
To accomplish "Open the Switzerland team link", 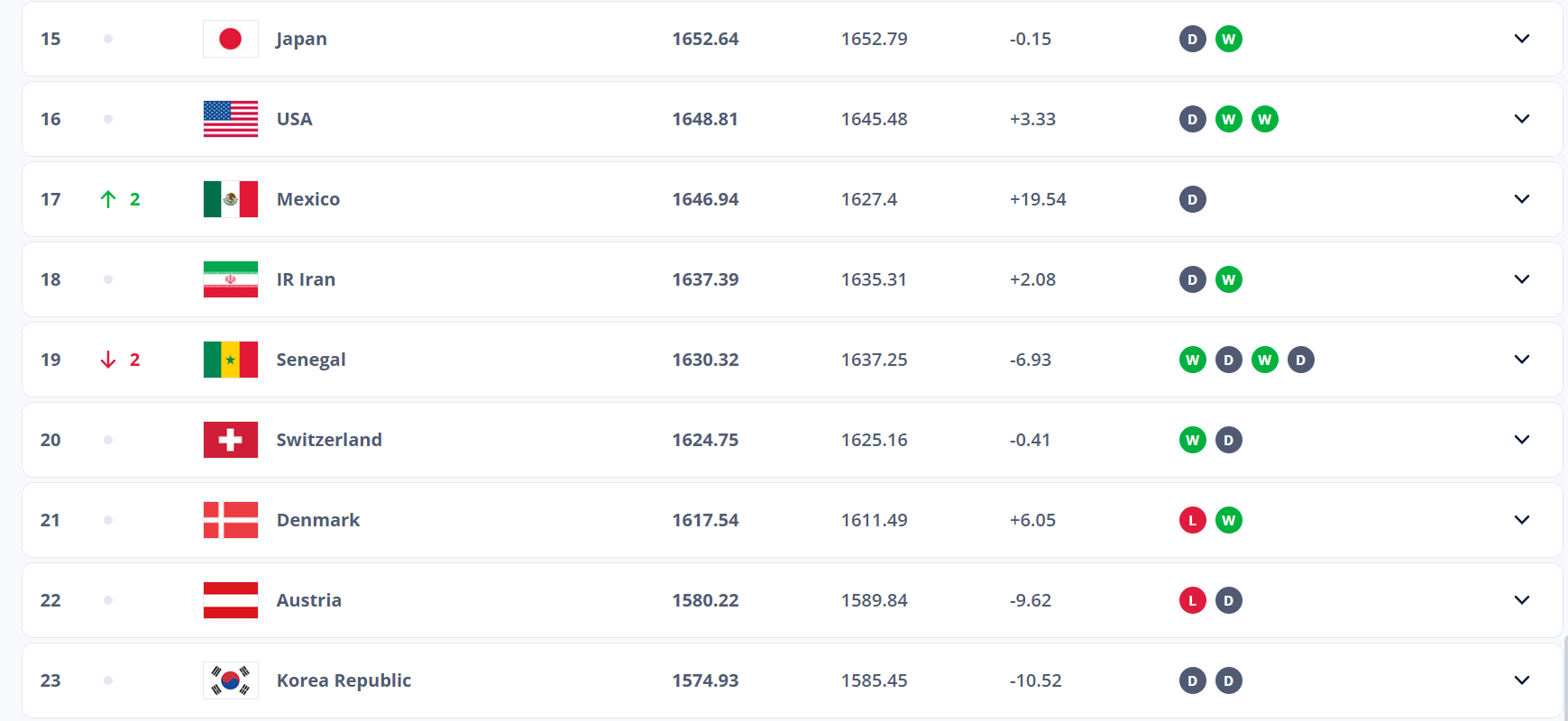I will point(329,440).
